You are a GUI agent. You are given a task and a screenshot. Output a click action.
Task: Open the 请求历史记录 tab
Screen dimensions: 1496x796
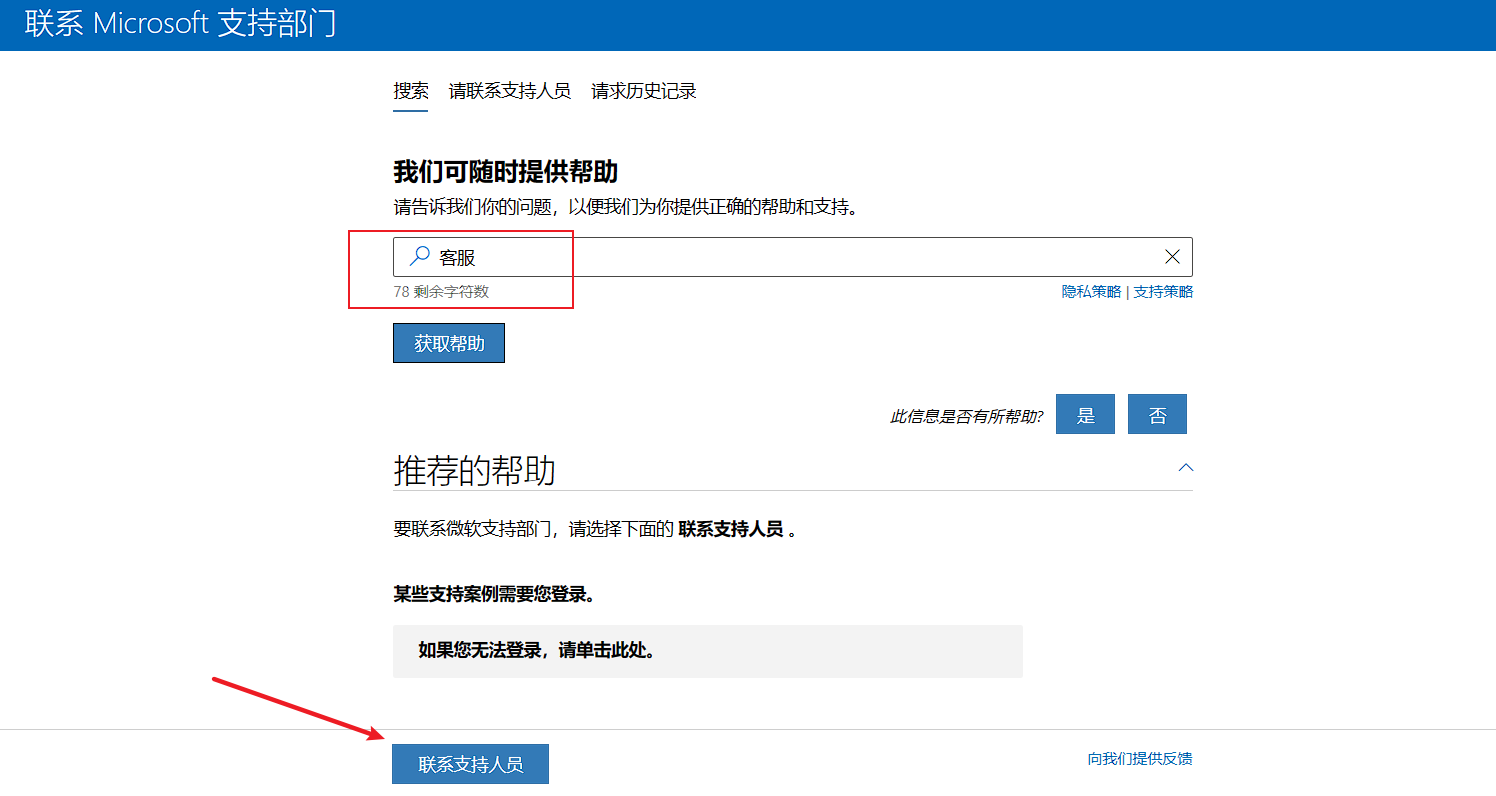click(x=644, y=91)
